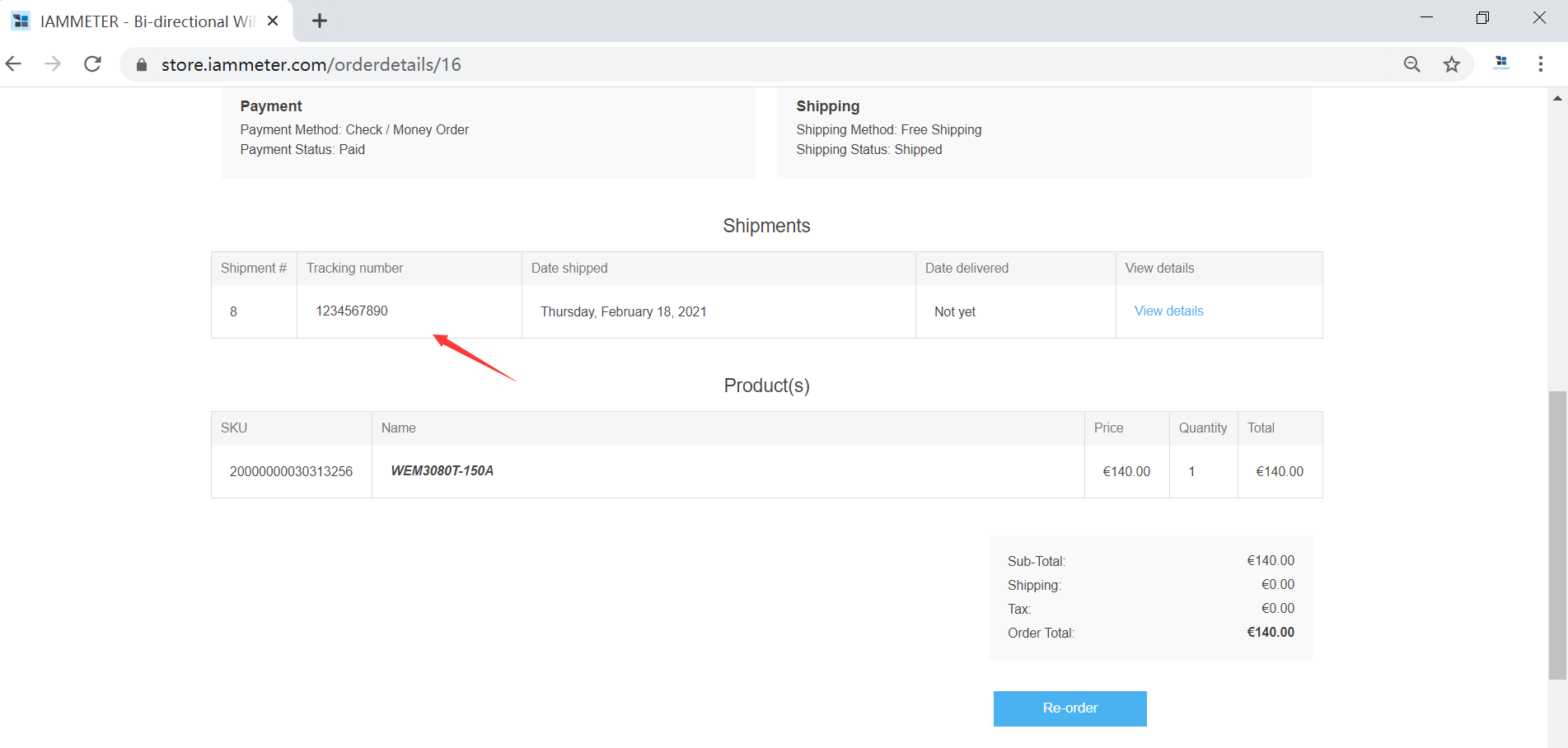The height and width of the screenshot is (748, 1568).
Task: Click the Re-order button
Action: tap(1070, 708)
